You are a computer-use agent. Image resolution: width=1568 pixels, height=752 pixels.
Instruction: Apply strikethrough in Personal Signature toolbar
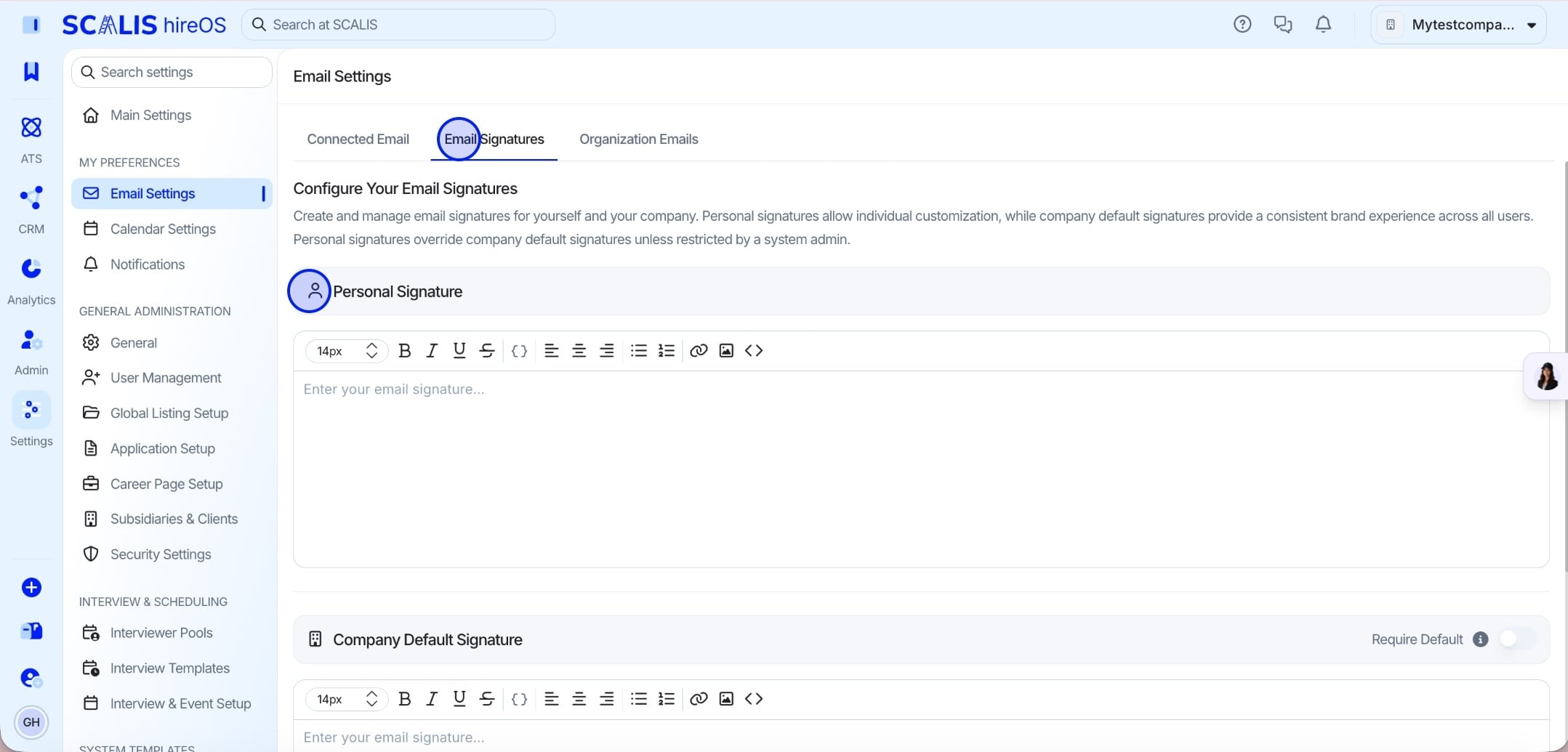point(487,351)
